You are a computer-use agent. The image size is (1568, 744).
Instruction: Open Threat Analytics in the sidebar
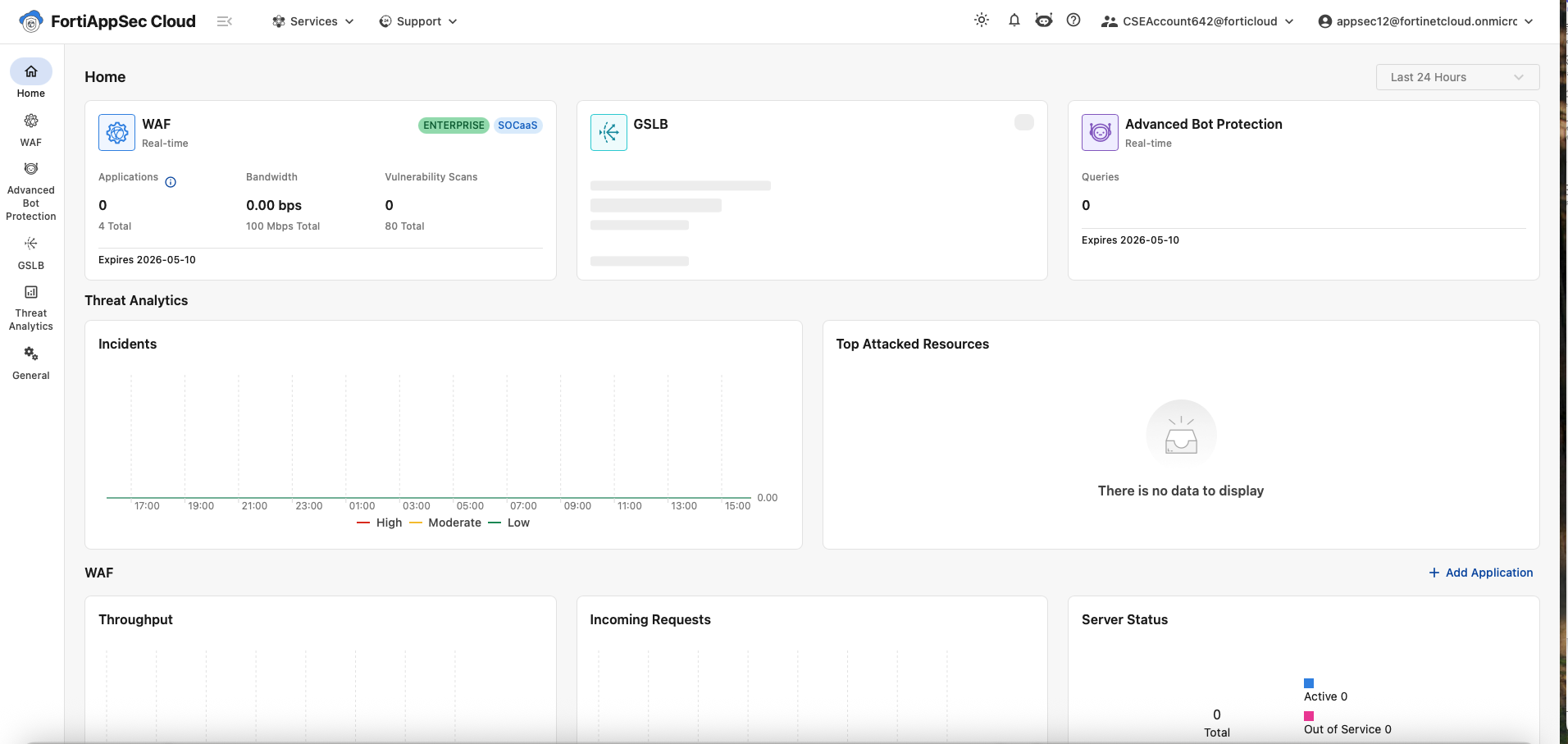31,308
